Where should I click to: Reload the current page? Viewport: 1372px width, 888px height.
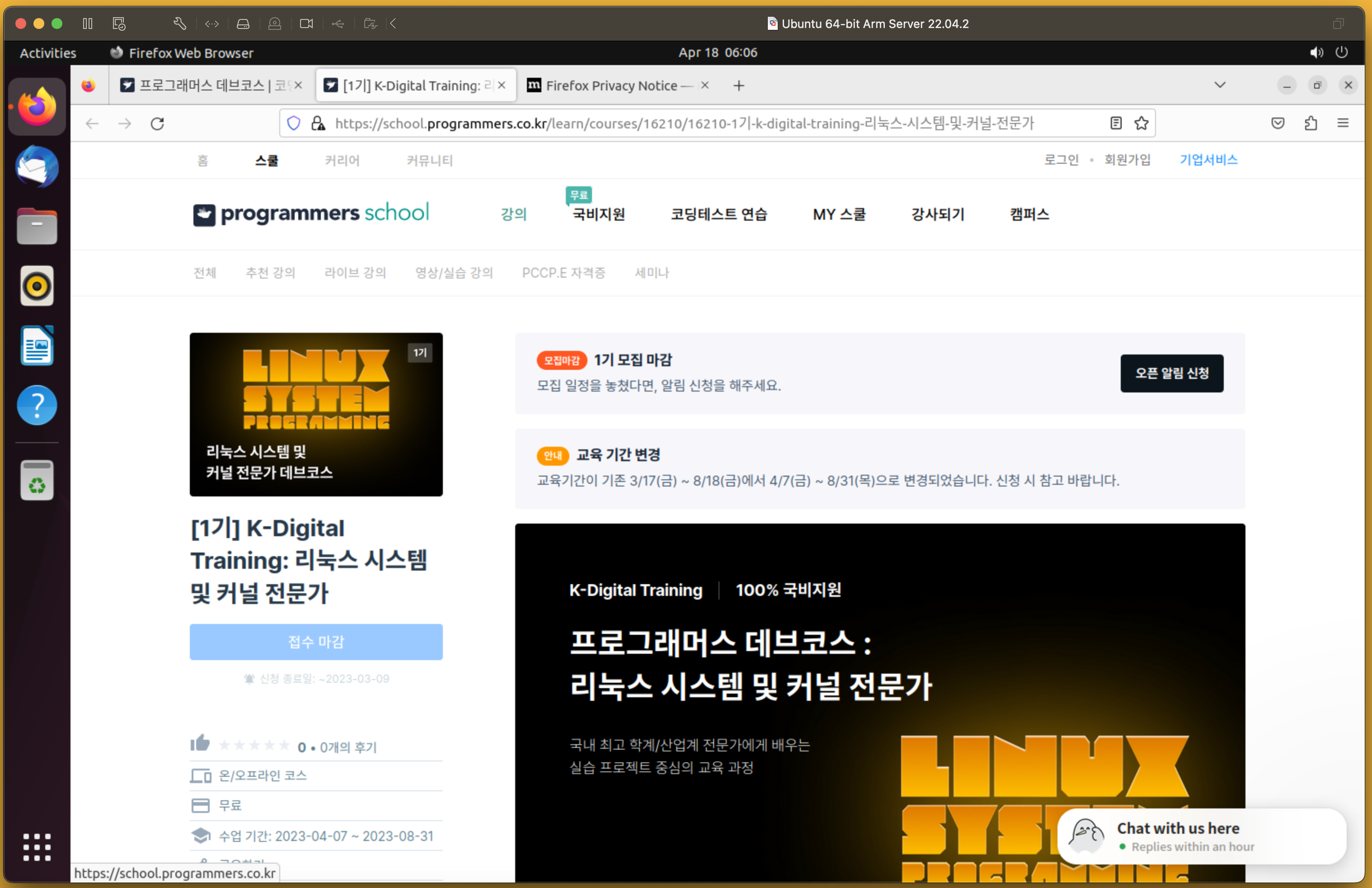pyautogui.click(x=157, y=123)
